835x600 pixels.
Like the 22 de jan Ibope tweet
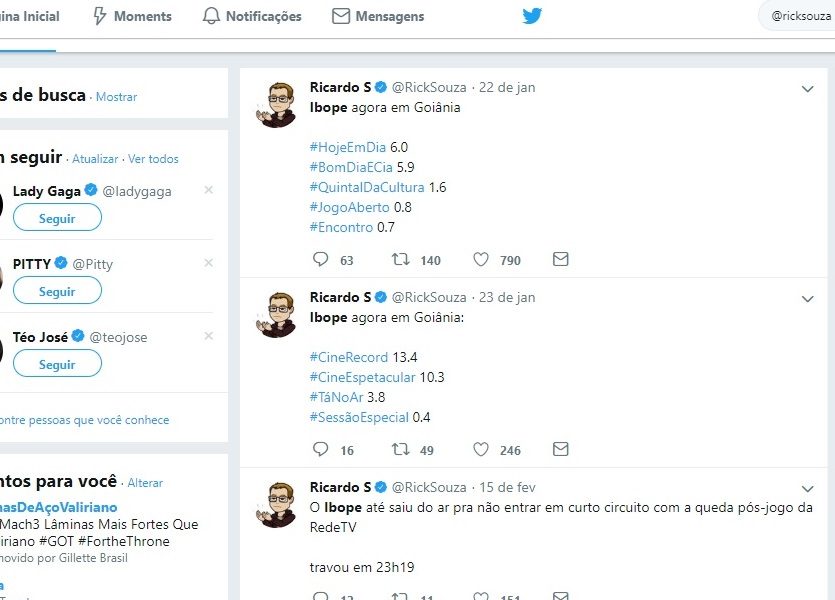tap(481, 260)
